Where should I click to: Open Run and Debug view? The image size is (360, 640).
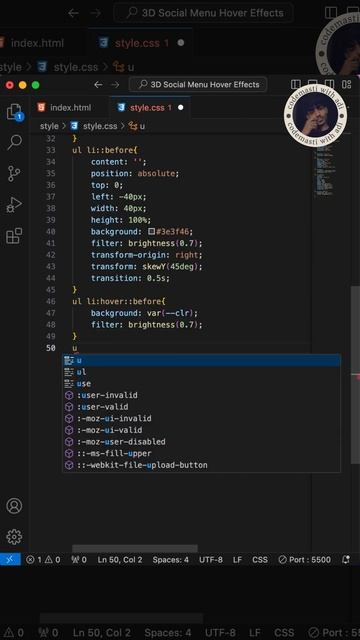click(x=14, y=205)
